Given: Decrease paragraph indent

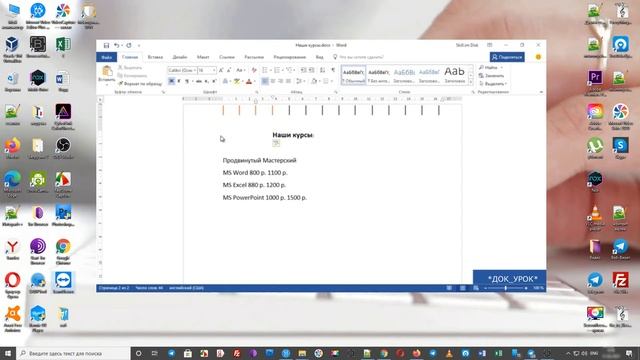Looking at the screenshot, I should pos(303,70).
